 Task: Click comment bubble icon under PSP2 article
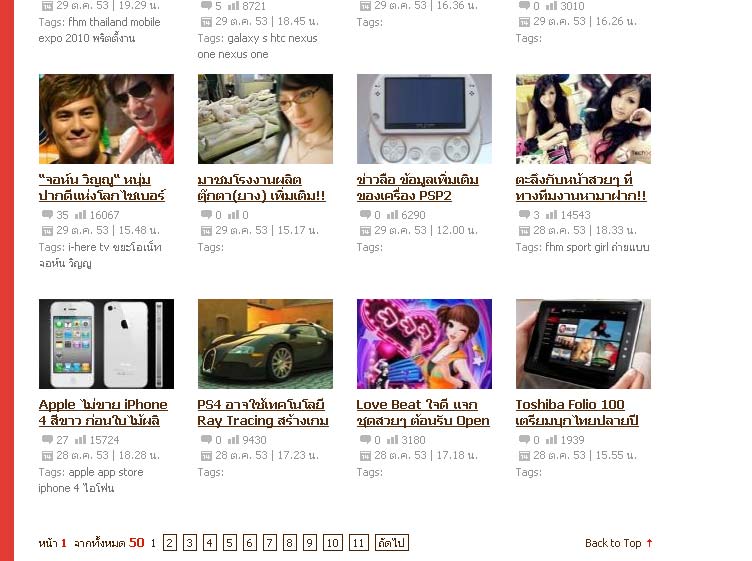(365, 214)
